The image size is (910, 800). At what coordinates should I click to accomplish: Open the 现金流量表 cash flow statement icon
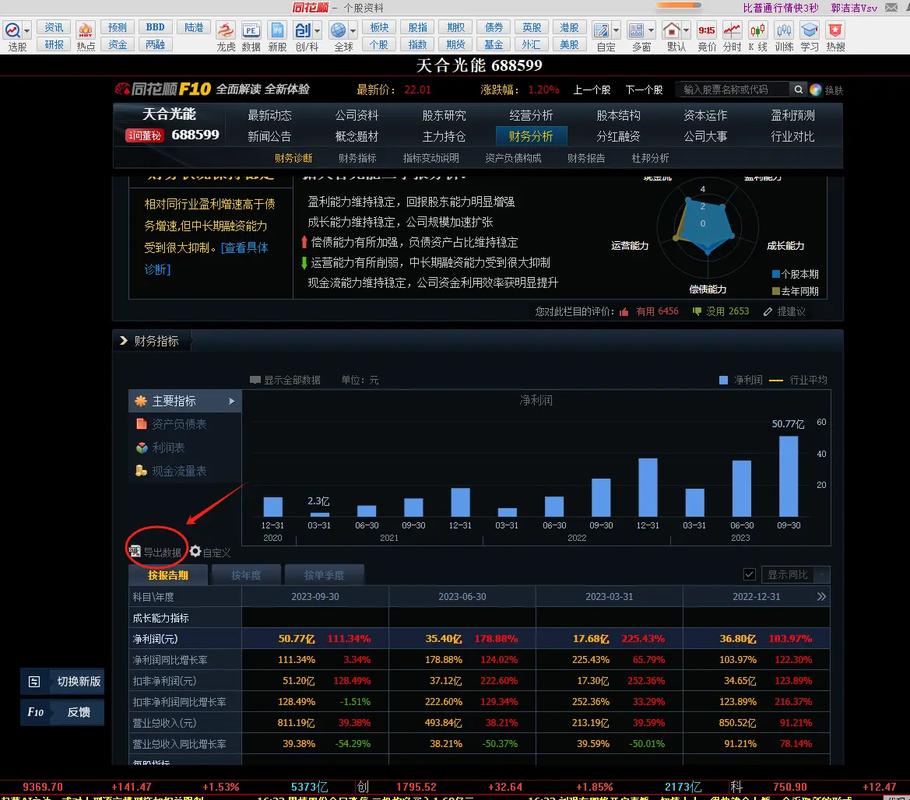[140, 471]
